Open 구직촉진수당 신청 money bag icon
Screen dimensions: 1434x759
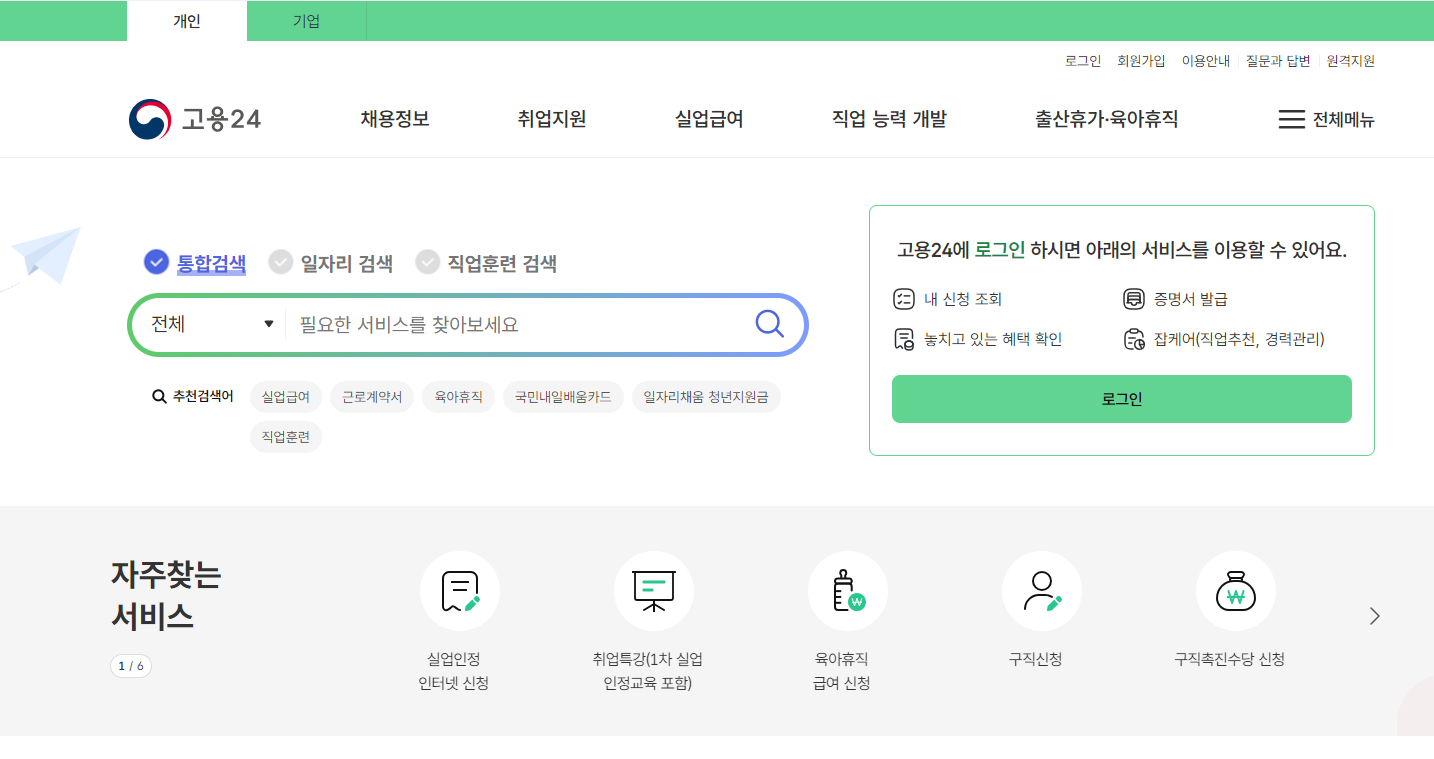[1236, 591]
